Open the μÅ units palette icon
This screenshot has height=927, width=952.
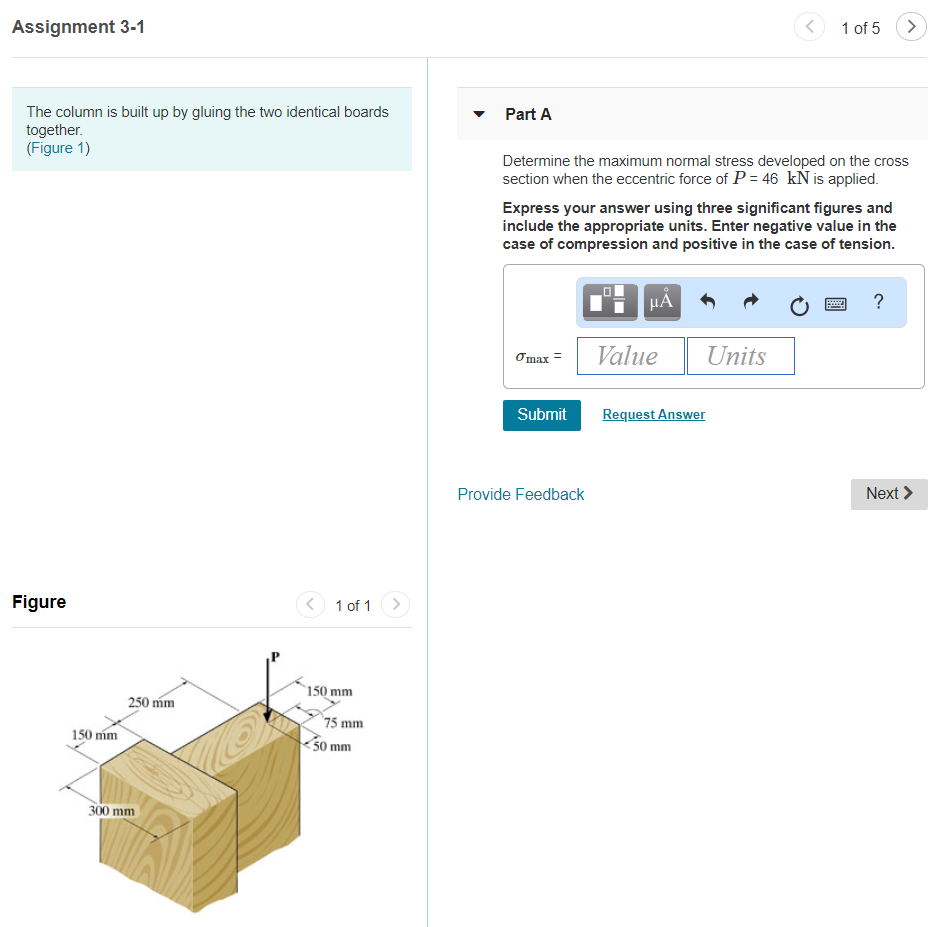click(x=661, y=302)
